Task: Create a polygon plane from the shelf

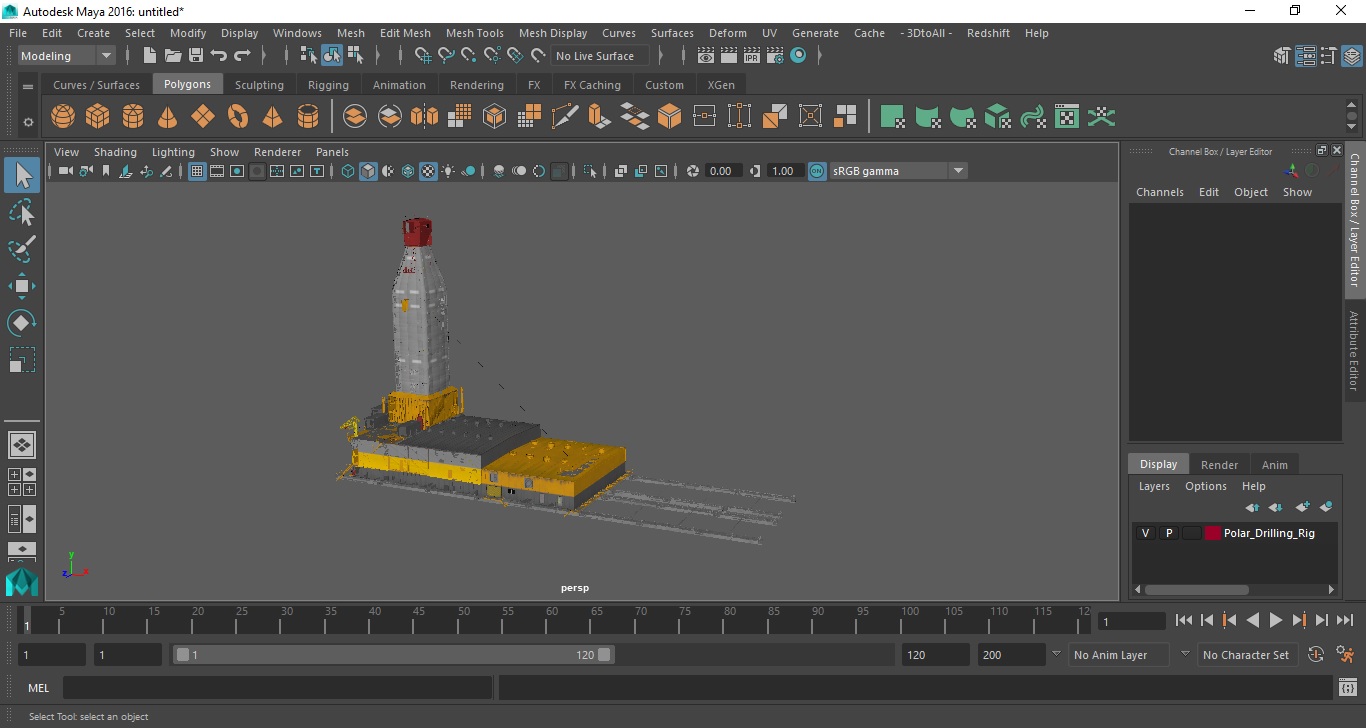Action: 203,117
